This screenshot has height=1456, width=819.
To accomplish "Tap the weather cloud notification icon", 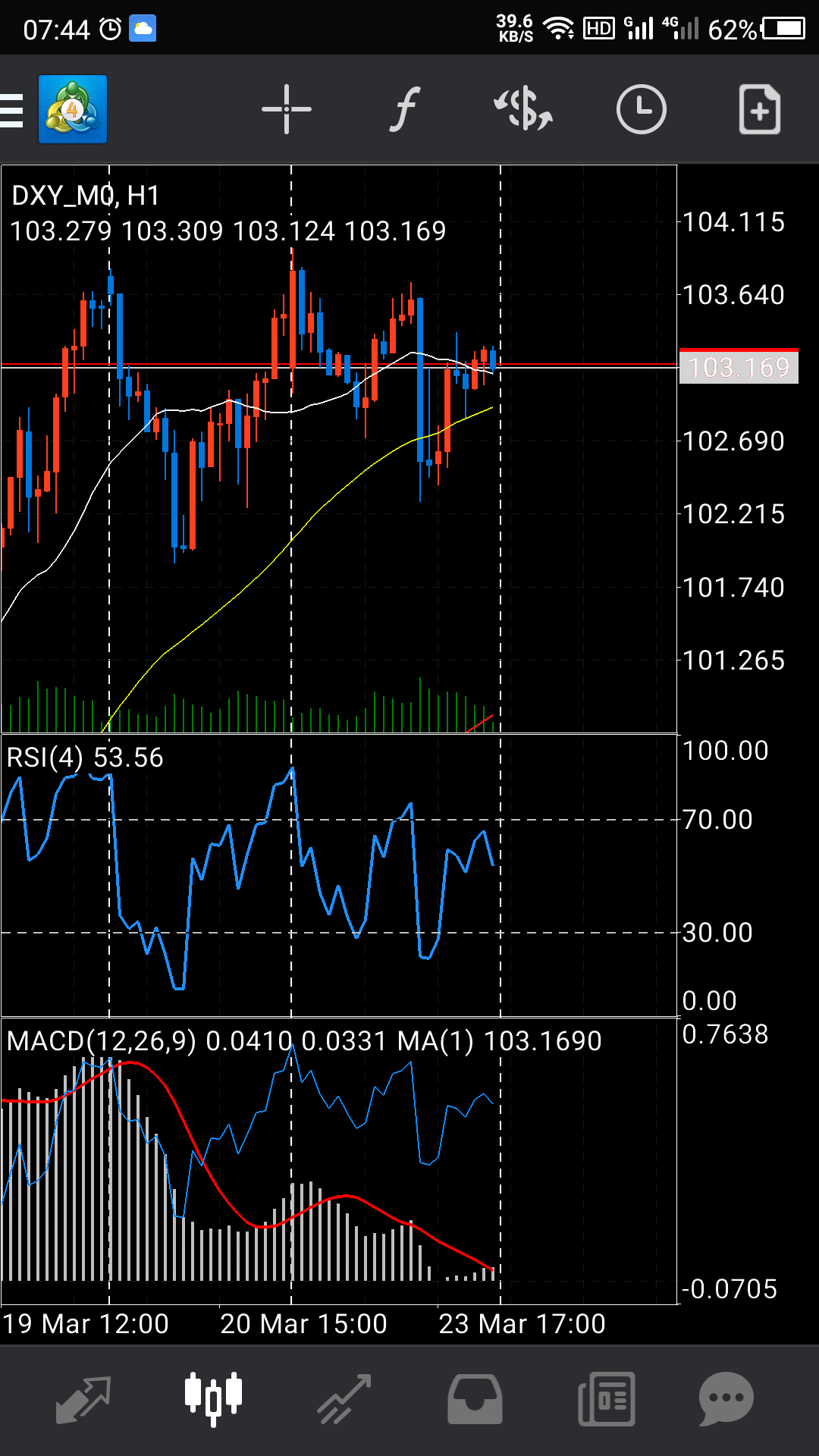I will pyautogui.click(x=143, y=30).
